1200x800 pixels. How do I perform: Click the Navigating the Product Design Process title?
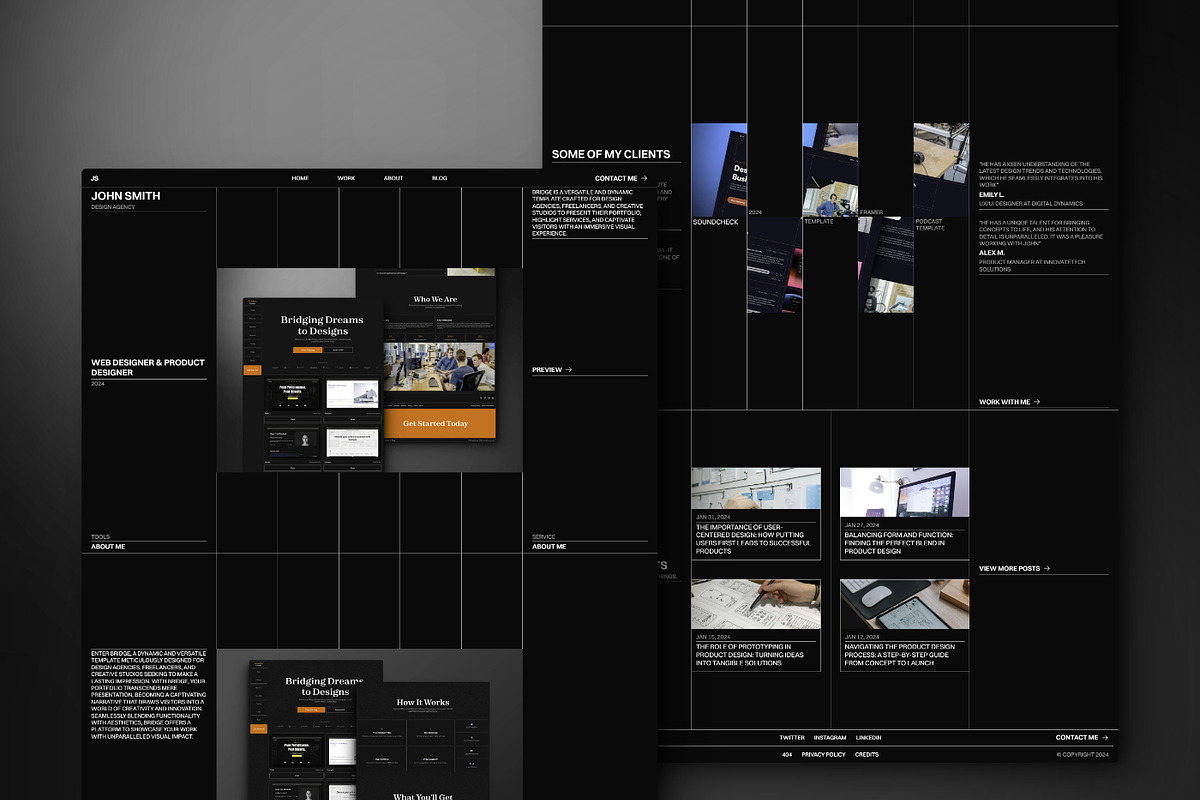[900, 655]
